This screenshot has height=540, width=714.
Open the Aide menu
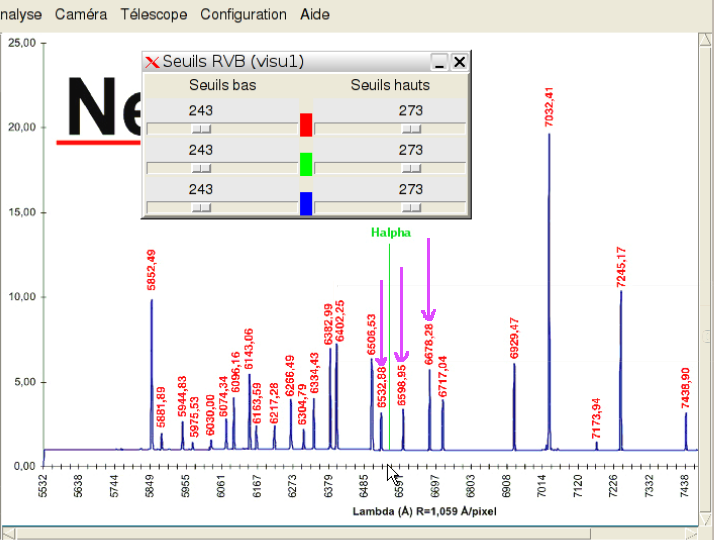[x=315, y=14]
